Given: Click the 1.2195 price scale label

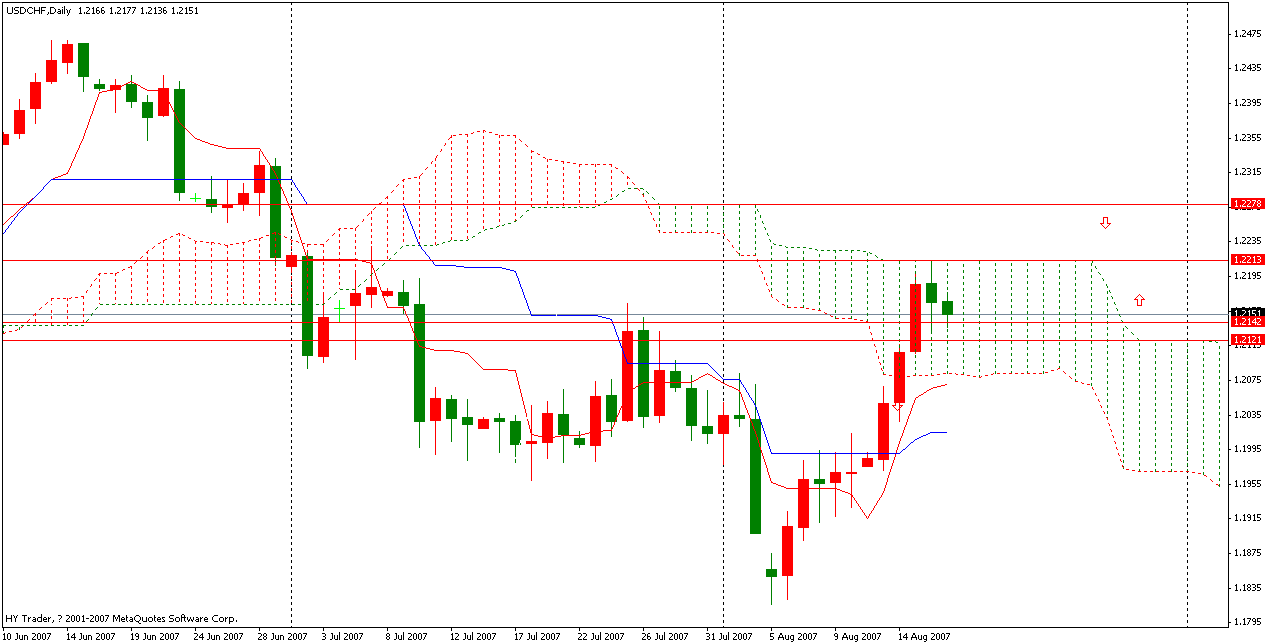Looking at the screenshot, I should (1248, 276).
